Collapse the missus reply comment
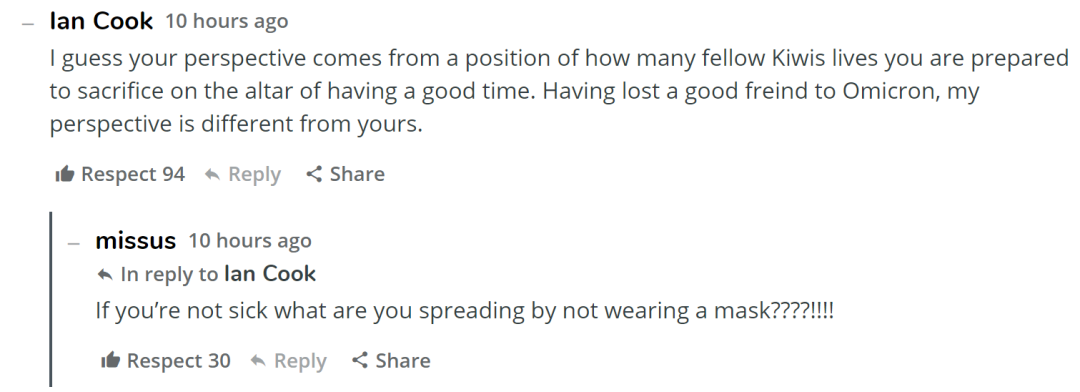Image resolution: width=1080 pixels, height=392 pixels. click(74, 243)
